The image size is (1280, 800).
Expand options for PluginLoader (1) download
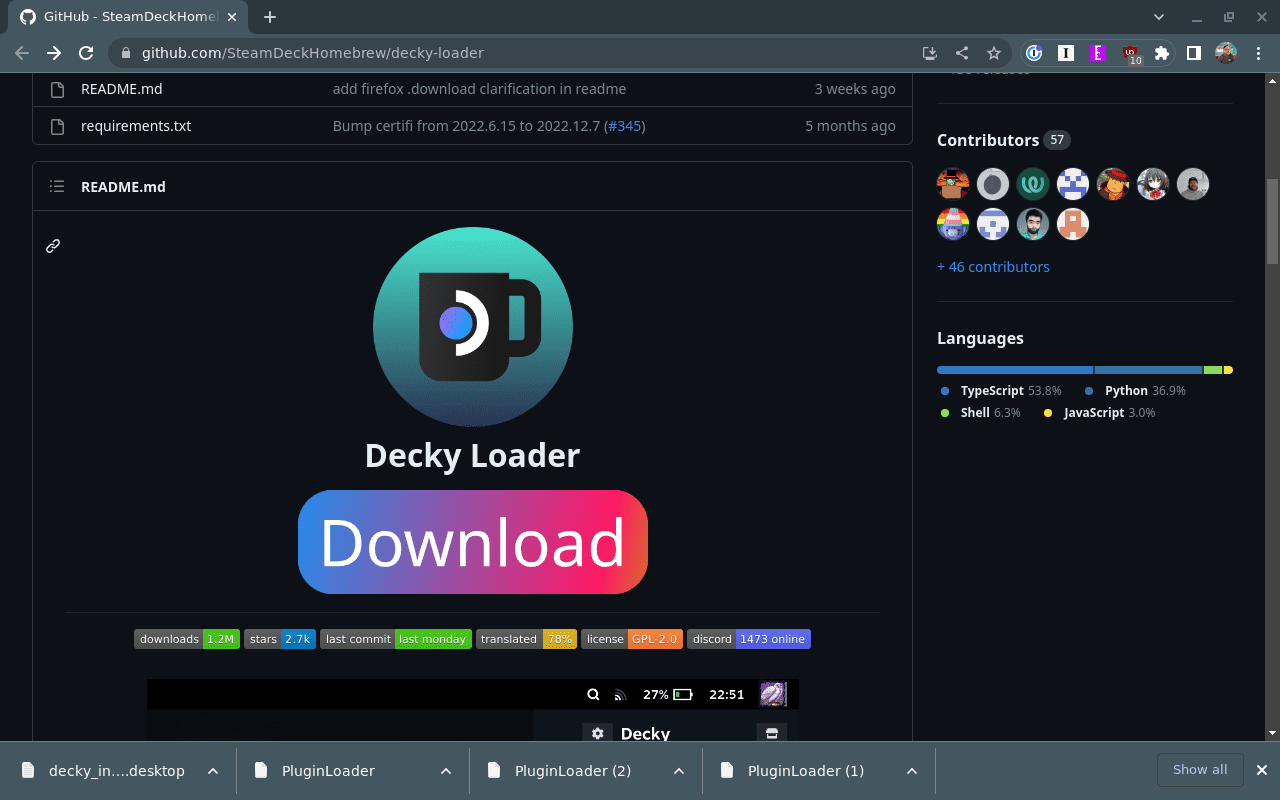pyautogui.click(x=912, y=771)
